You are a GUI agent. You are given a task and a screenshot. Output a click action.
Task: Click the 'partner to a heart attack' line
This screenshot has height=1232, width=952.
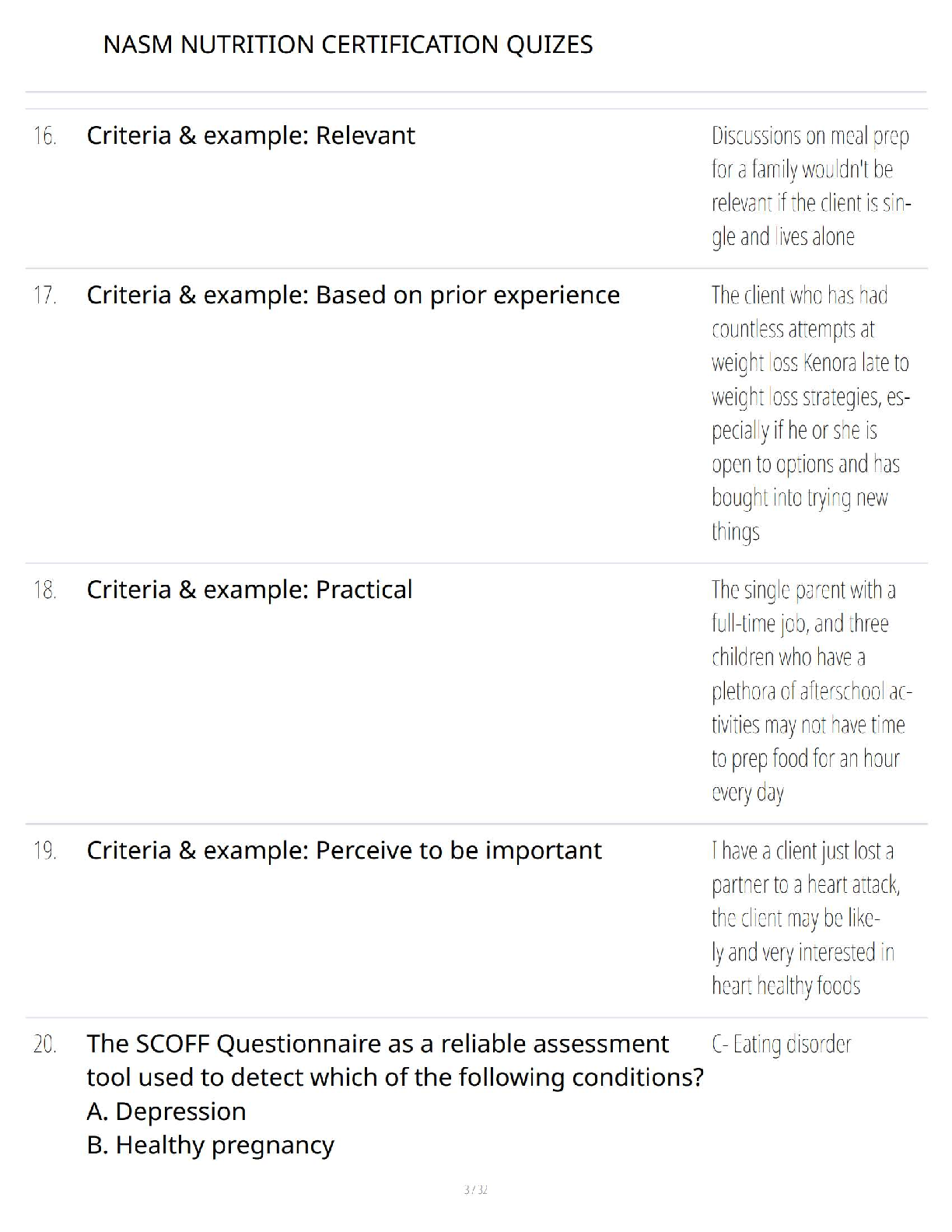[805, 884]
